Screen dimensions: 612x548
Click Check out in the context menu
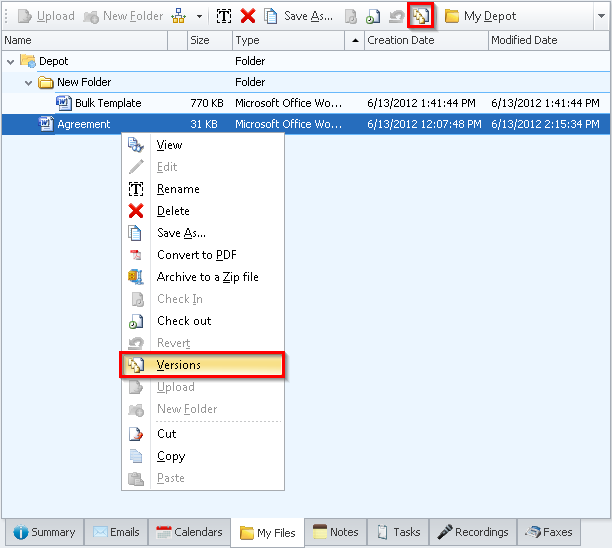coord(184,321)
